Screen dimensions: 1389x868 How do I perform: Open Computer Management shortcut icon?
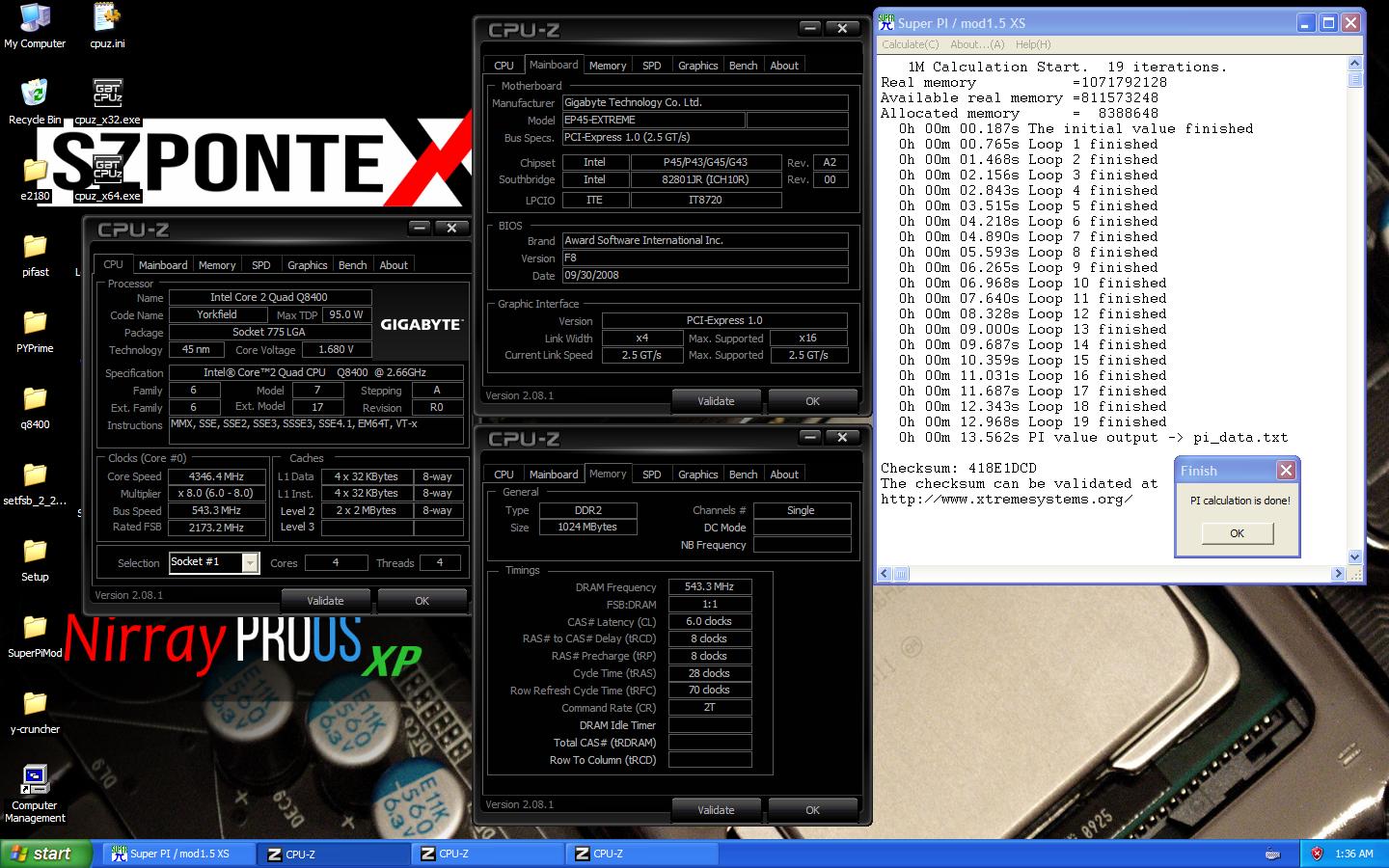(35, 794)
